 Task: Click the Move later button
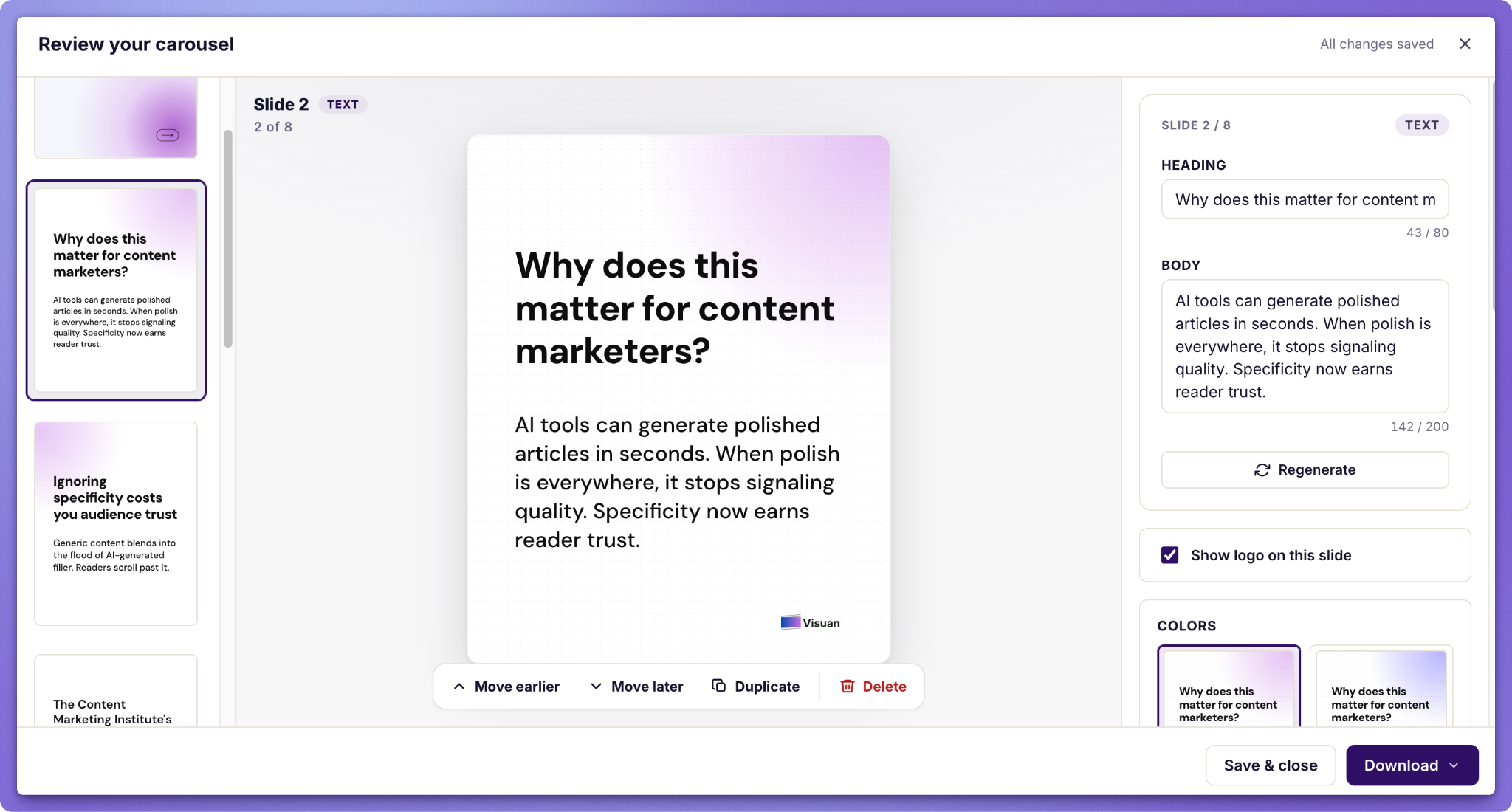[x=637, y=687]
